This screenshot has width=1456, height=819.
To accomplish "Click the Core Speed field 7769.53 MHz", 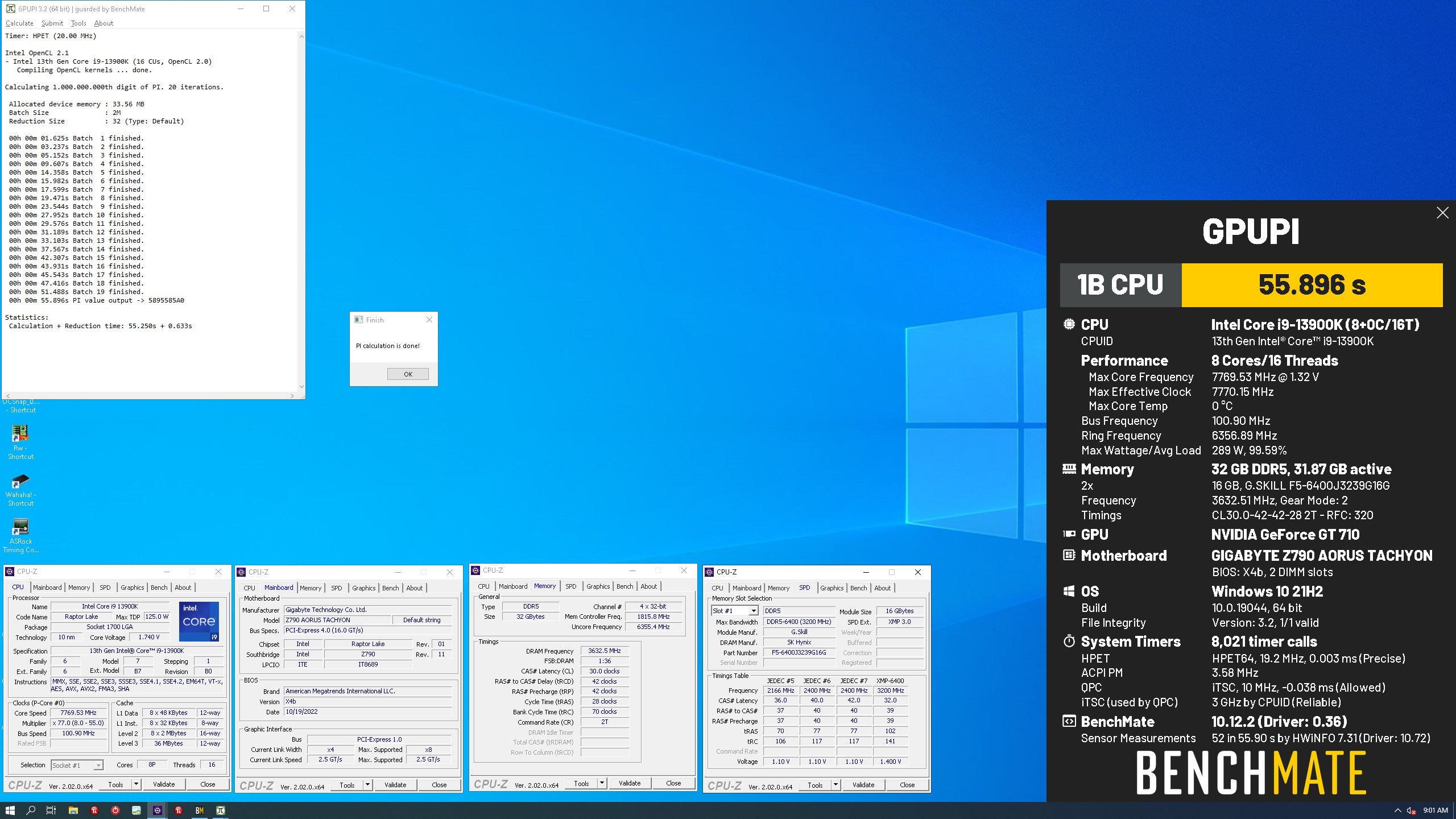I will 78,713.
